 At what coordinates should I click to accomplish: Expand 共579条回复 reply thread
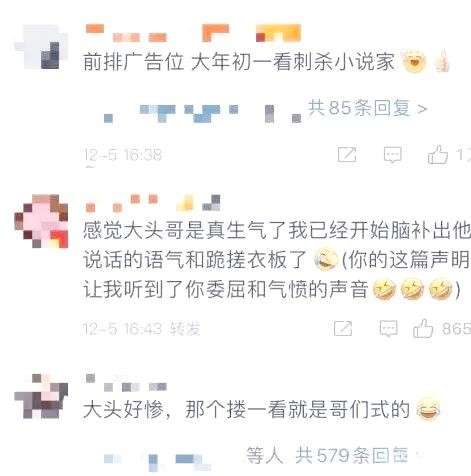352,455
